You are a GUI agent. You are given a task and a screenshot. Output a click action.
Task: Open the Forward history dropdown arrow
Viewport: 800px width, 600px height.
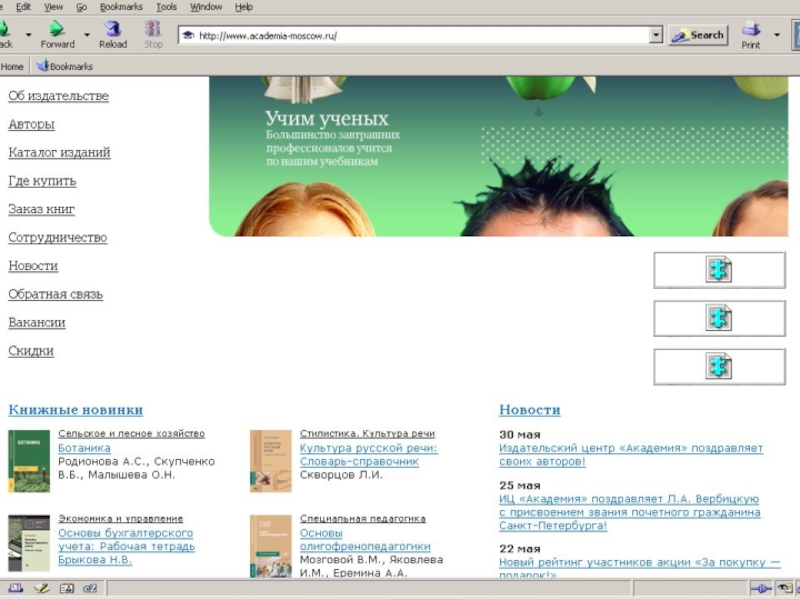pos(87,35)
